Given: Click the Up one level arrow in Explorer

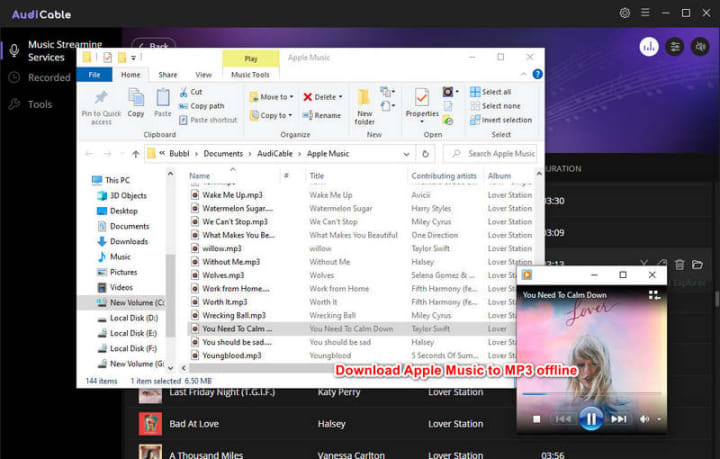Looking at the screenshot, I should (x=135, y=154).
